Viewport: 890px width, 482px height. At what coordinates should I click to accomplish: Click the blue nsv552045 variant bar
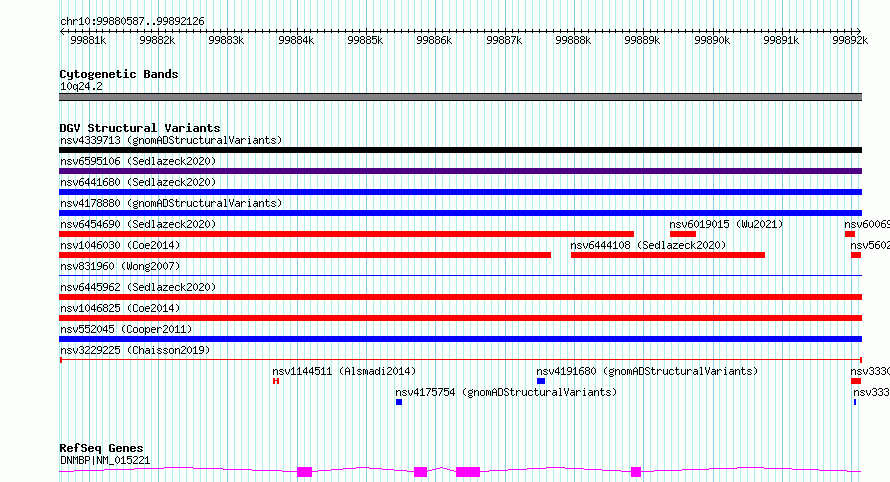pos(460,339)
